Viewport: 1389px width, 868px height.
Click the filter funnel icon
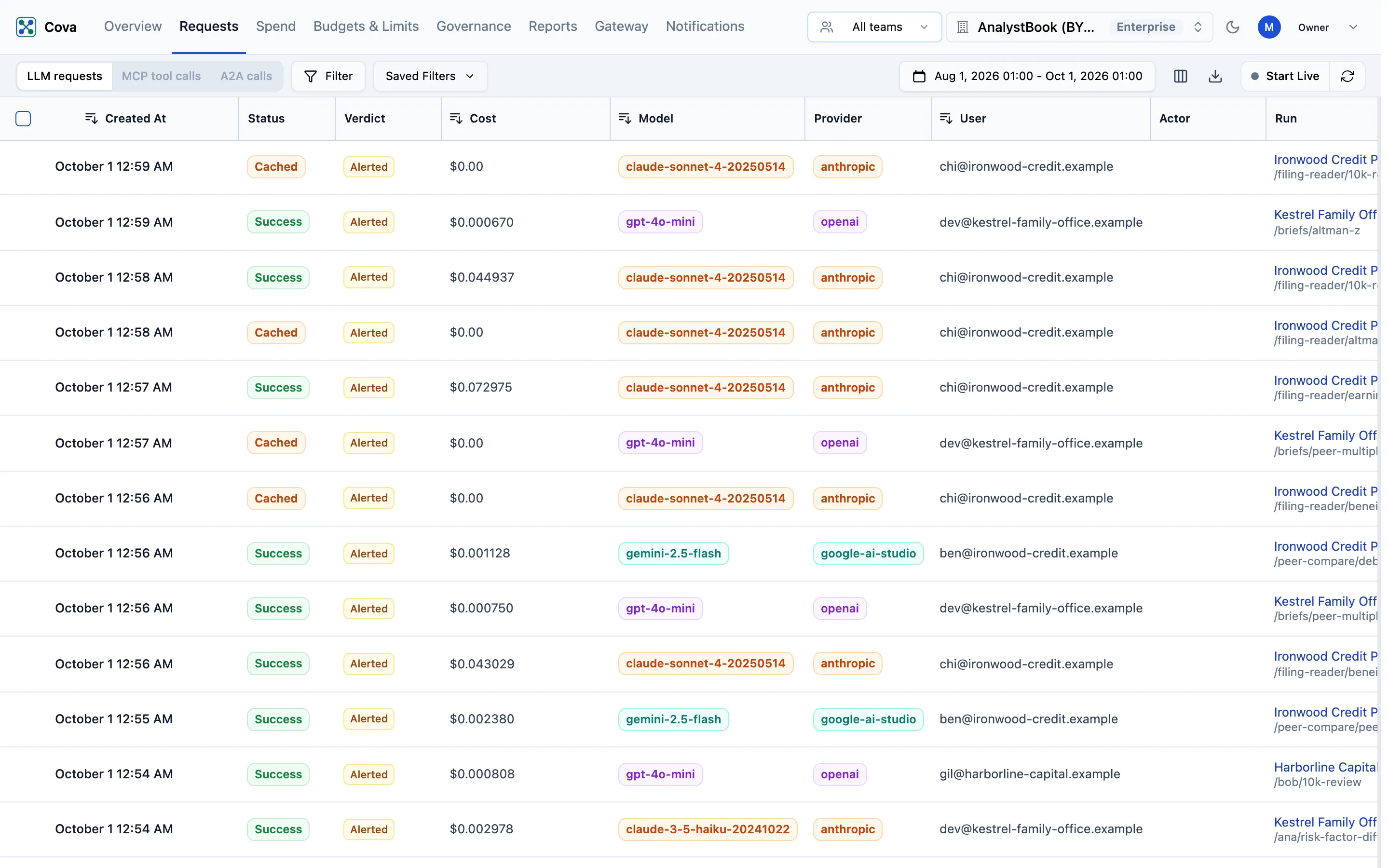311,76
